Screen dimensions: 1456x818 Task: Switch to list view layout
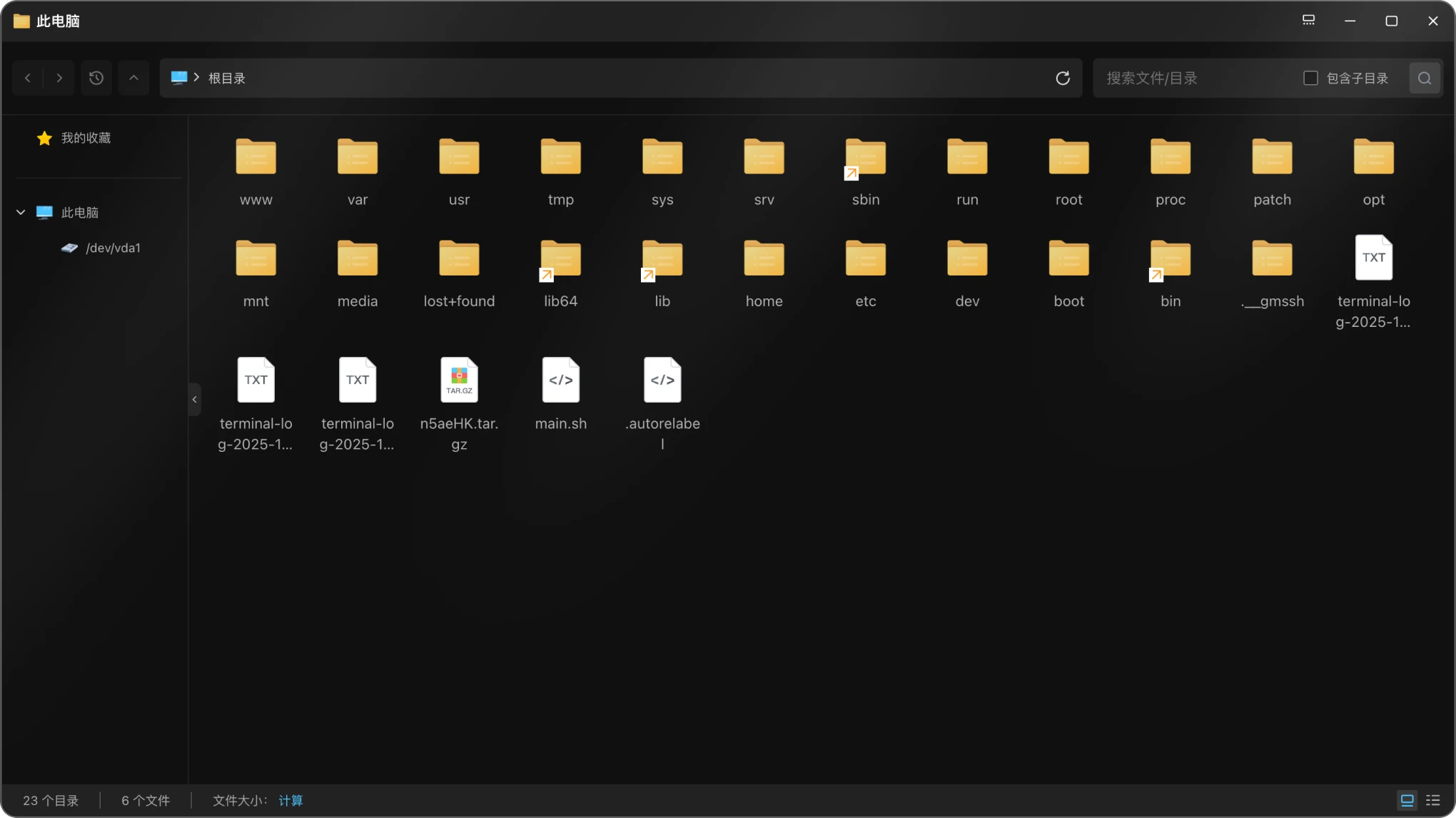coord(1432,800)
